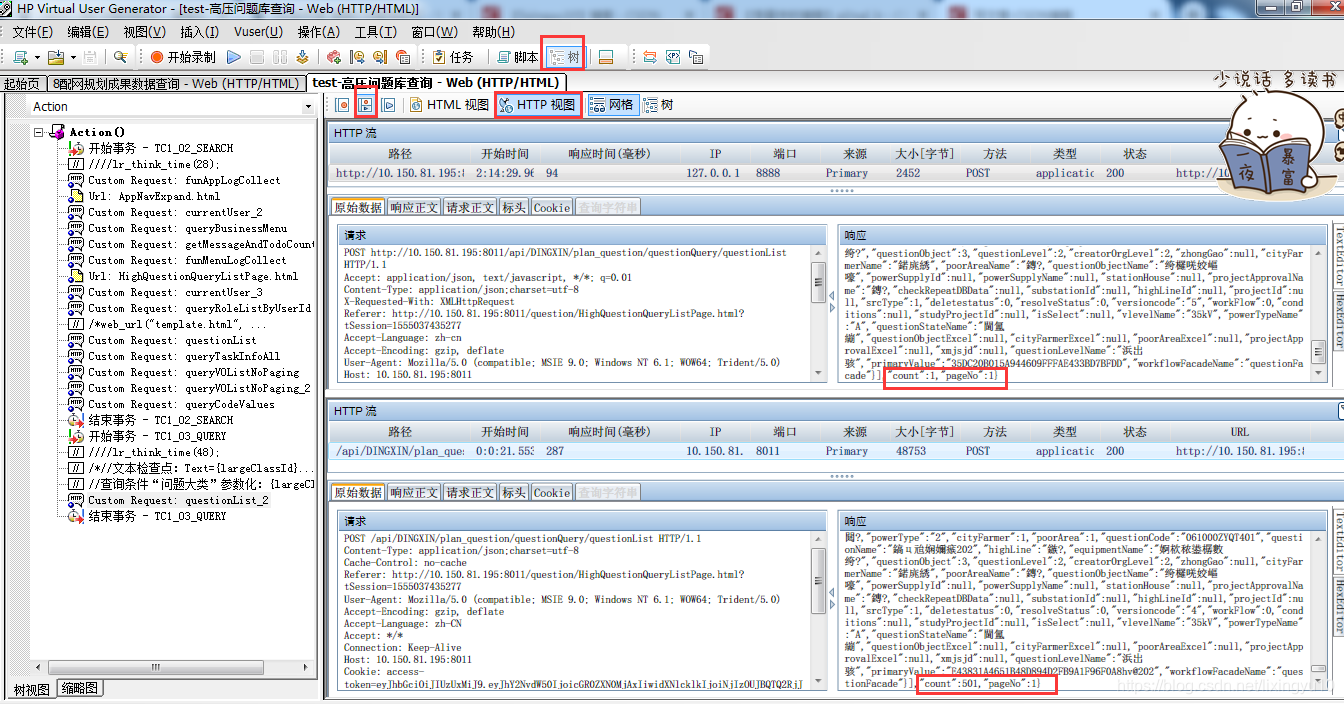This screenshot has width=1344, height=704.
Task: Click upper response pane vertical scrollbar
Action: click(x=1320, y=313)
